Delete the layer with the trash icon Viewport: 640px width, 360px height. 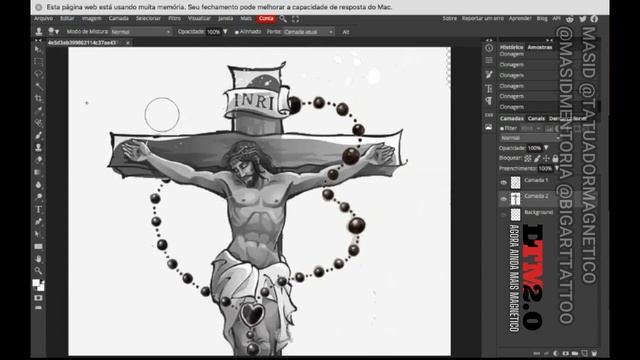click(x=594, y=353)
